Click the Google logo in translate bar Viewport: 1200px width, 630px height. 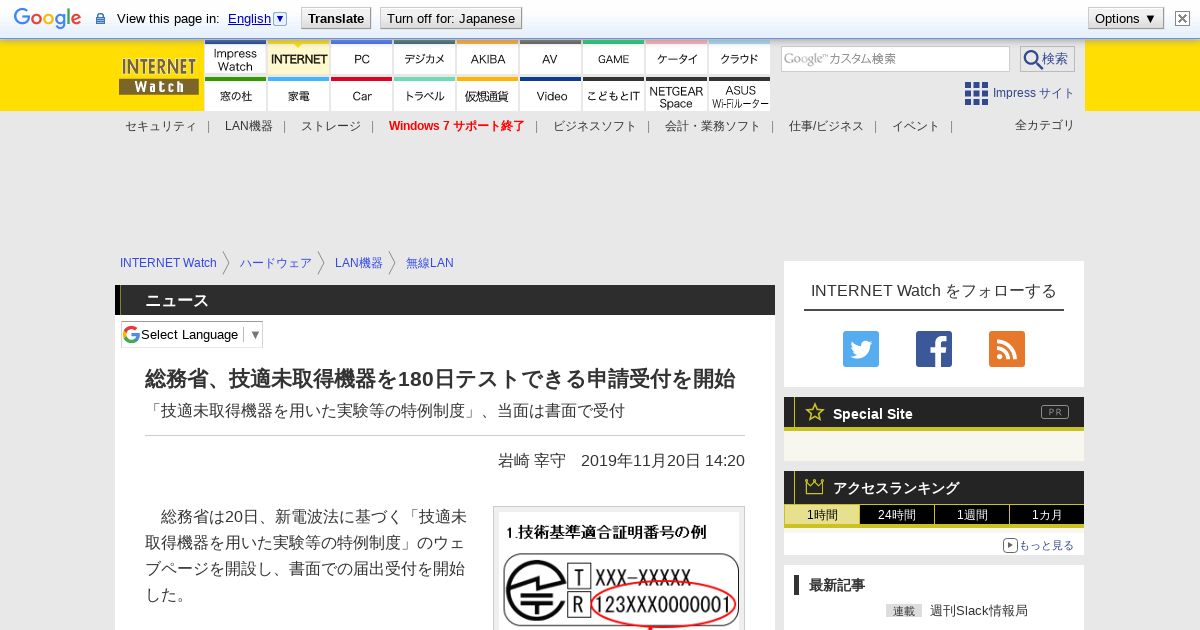tap(47, 18)
